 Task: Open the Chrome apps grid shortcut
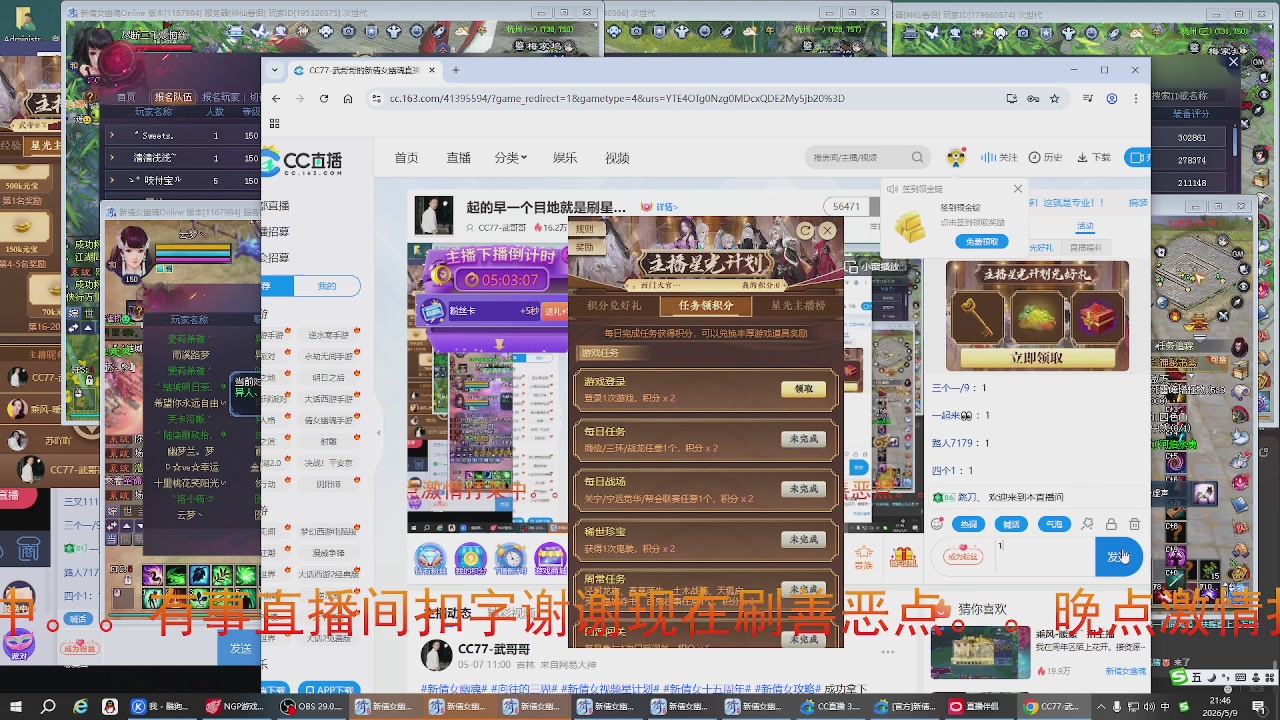pyautogui.click(x=274, y=124)
